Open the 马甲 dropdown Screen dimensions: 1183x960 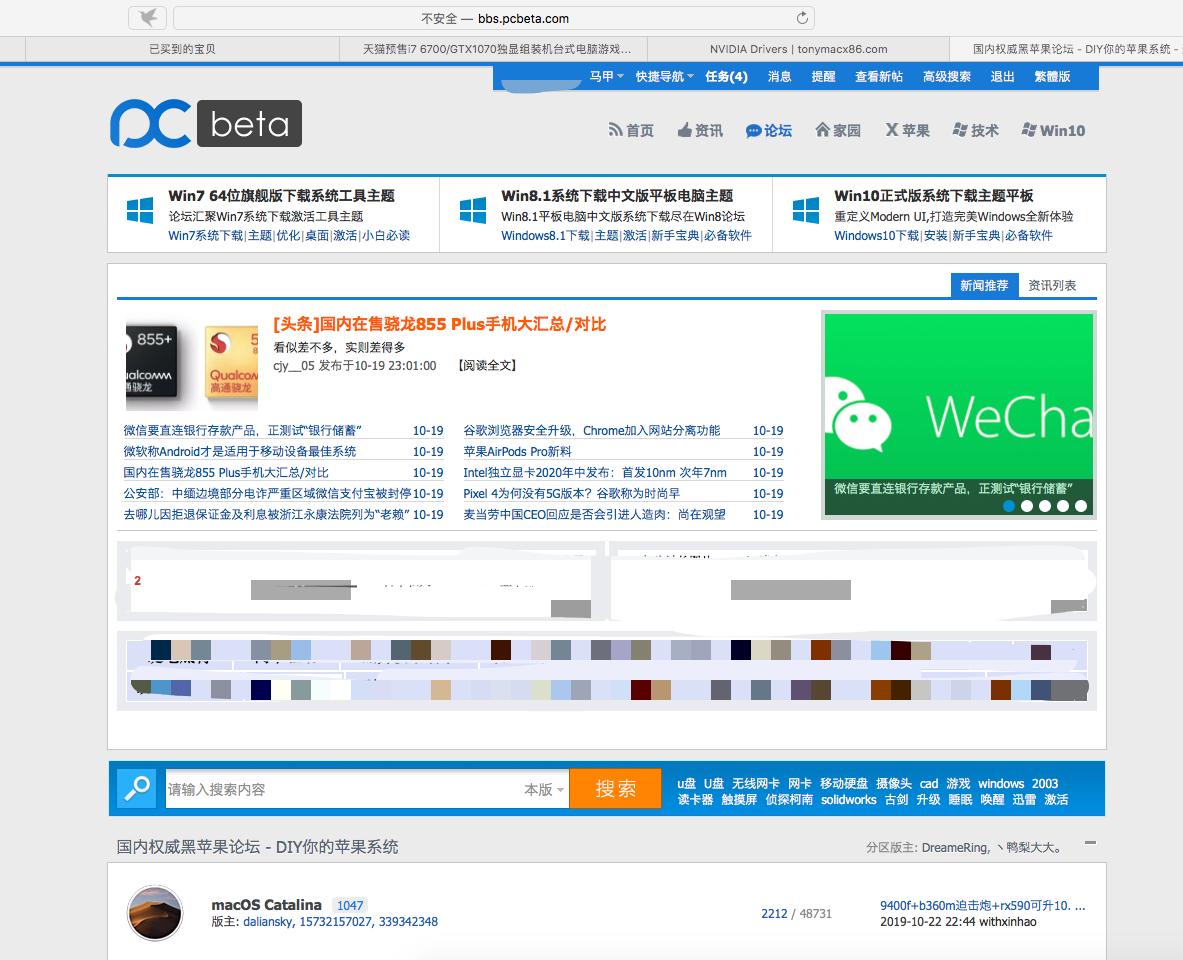[x=604, y=77]
